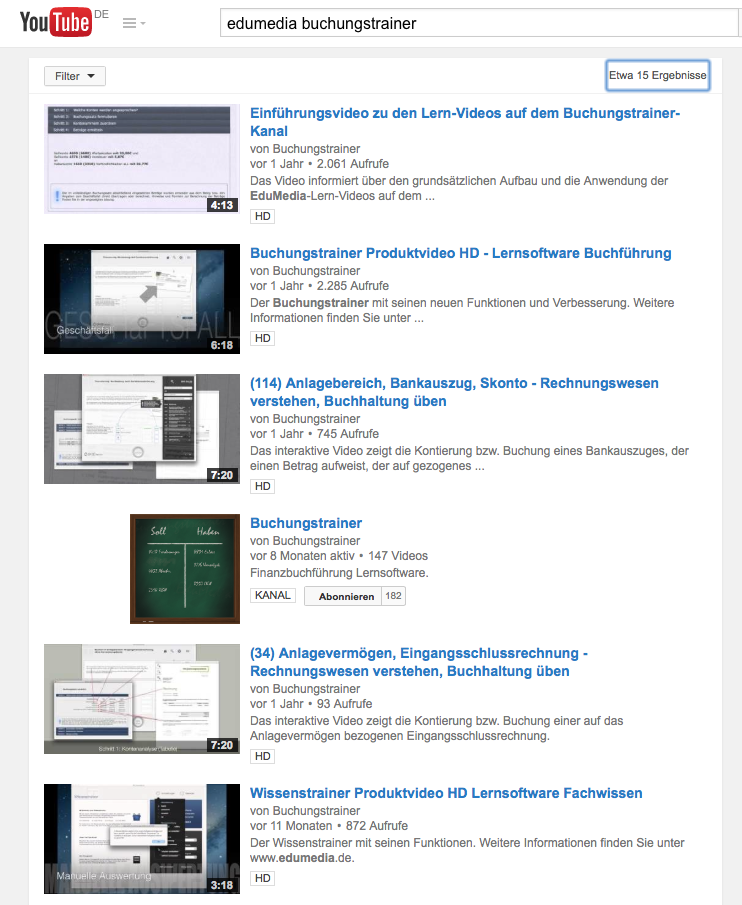This screenshot has width=742, height=905.
Task: Click the text vor 1 Jahr • 745 Aufrufe
Action: 314,434
